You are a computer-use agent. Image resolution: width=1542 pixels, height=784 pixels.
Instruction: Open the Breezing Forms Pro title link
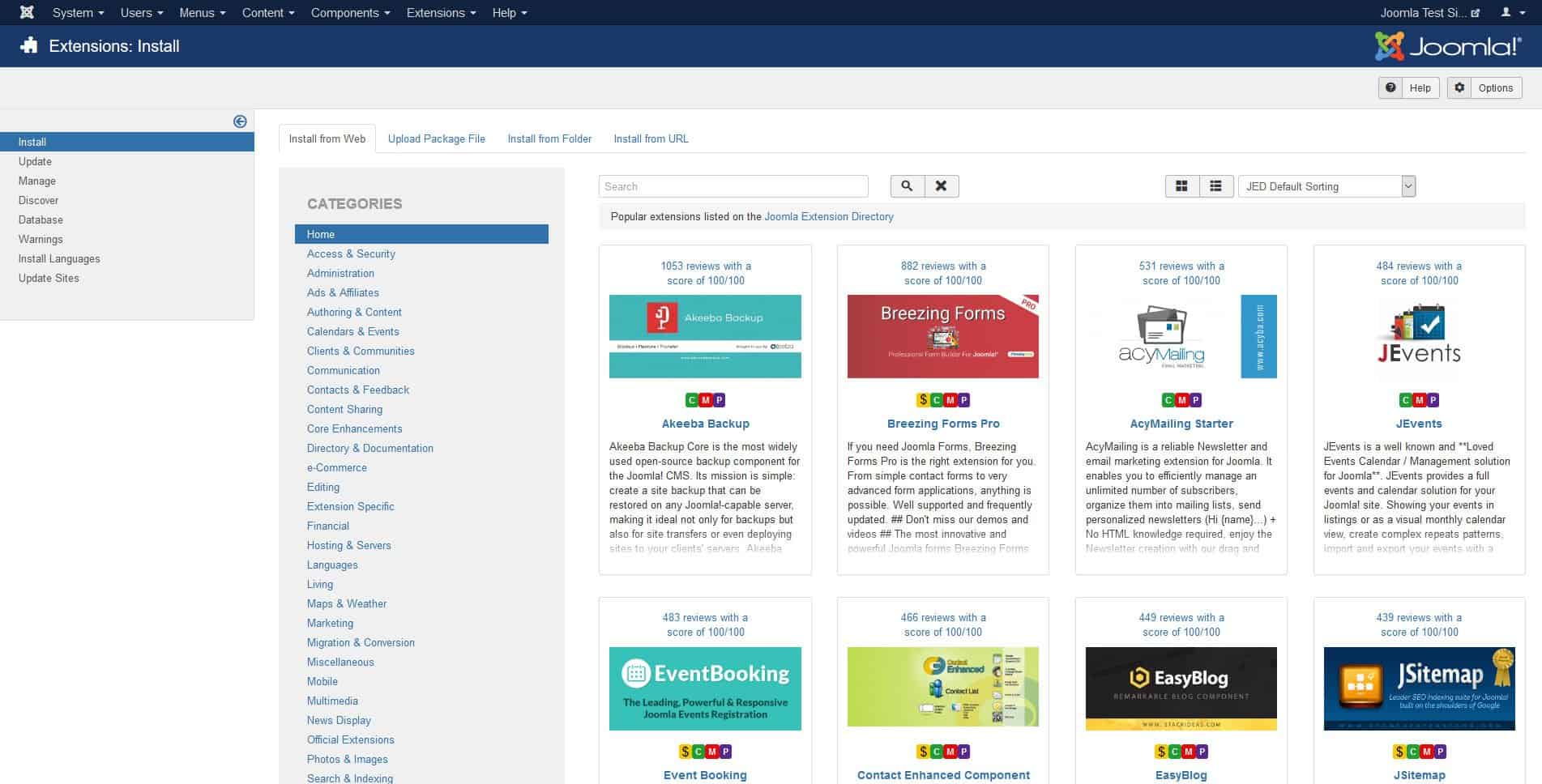[943, 424]
